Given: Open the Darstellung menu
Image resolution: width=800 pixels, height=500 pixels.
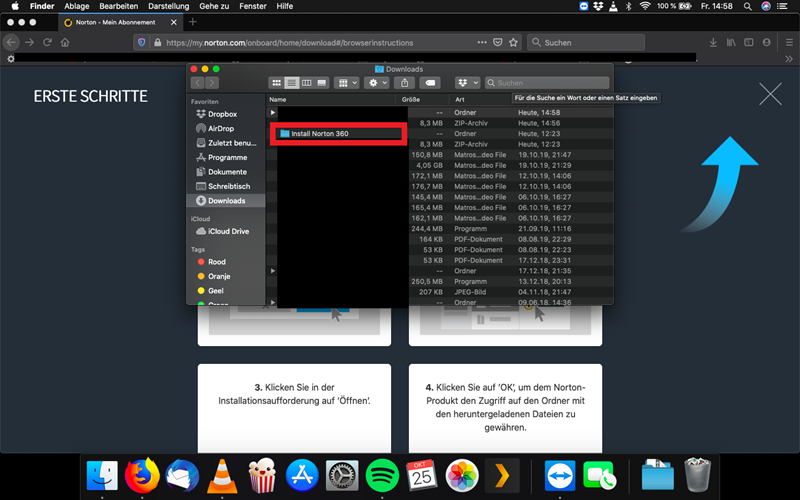Looking at the screenshot, I should 168,6.
